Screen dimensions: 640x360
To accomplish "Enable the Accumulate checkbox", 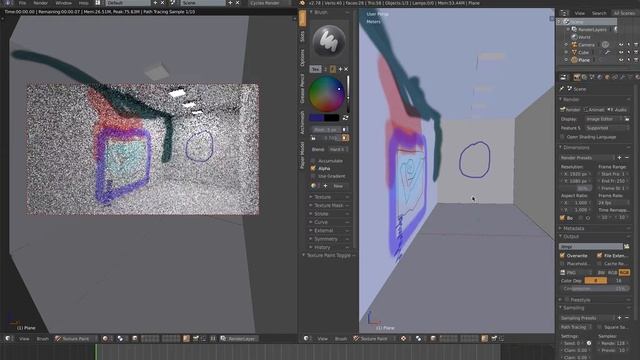I will point(313,161).
